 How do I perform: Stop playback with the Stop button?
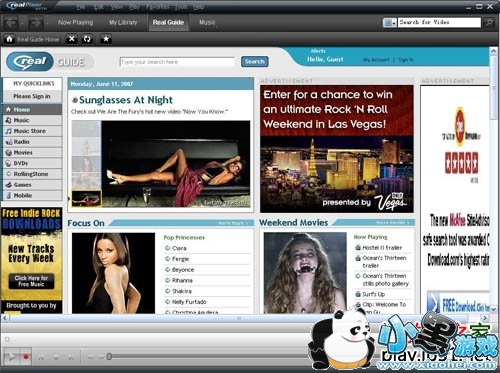tap(56, 357)
